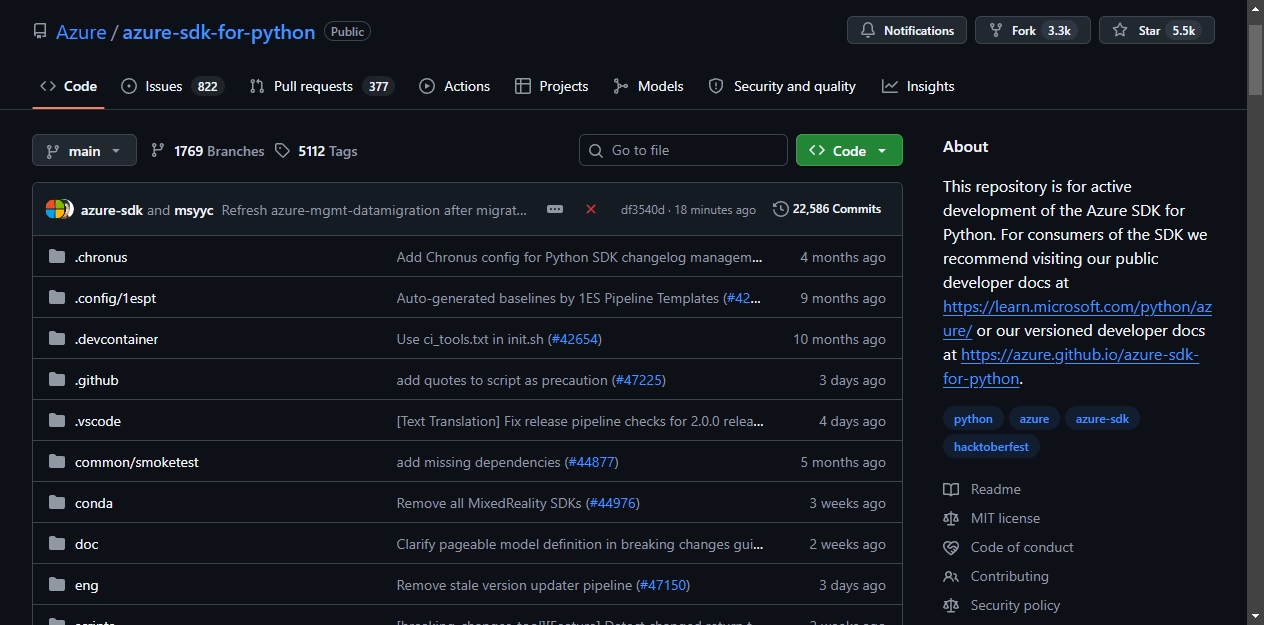The height and width of the screenshot is (625, 1264).
Task: Click the MIT license scale icon
Action: tap(951, 518)
